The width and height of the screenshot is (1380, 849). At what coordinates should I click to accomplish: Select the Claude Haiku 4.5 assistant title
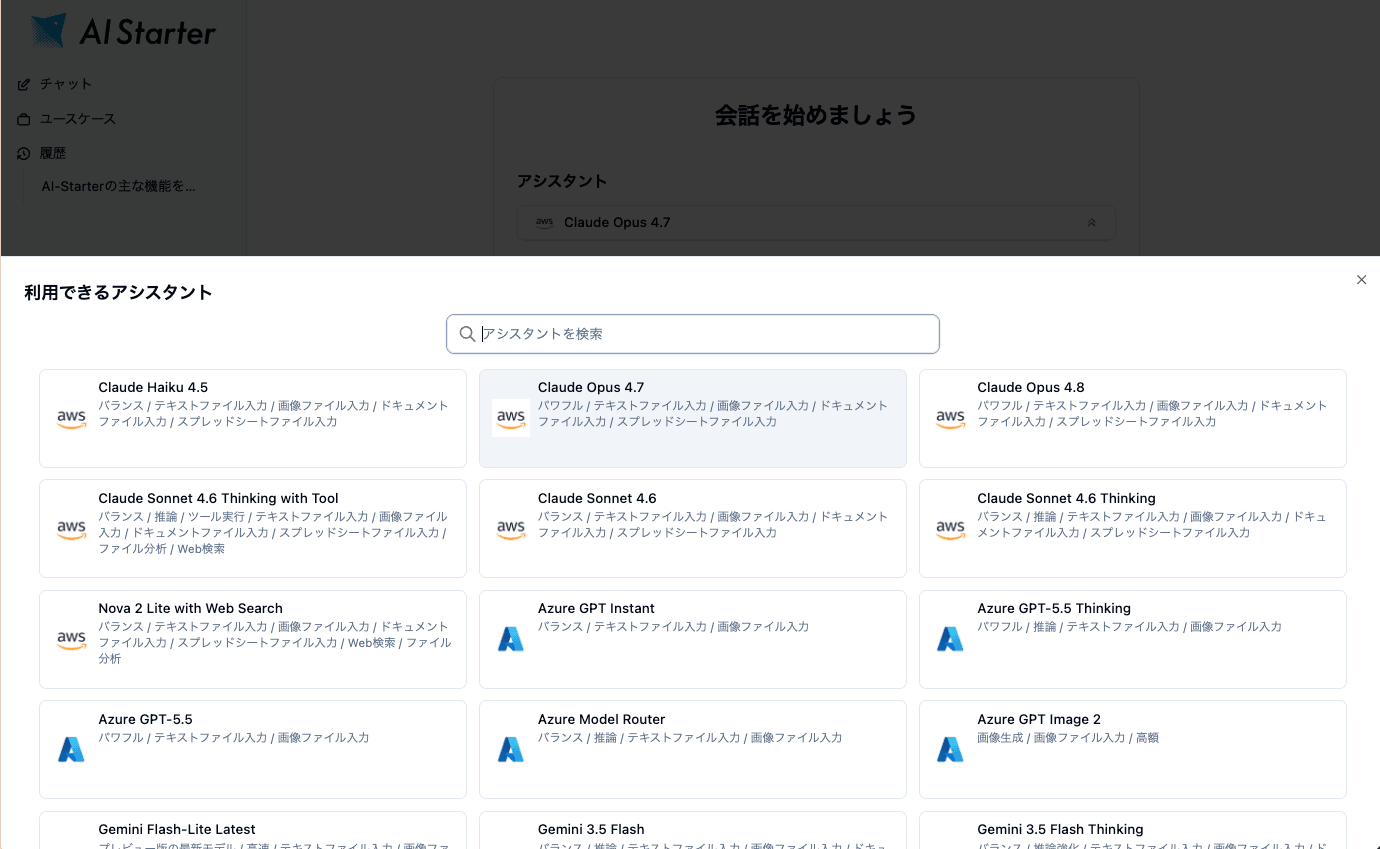[153, 387]
